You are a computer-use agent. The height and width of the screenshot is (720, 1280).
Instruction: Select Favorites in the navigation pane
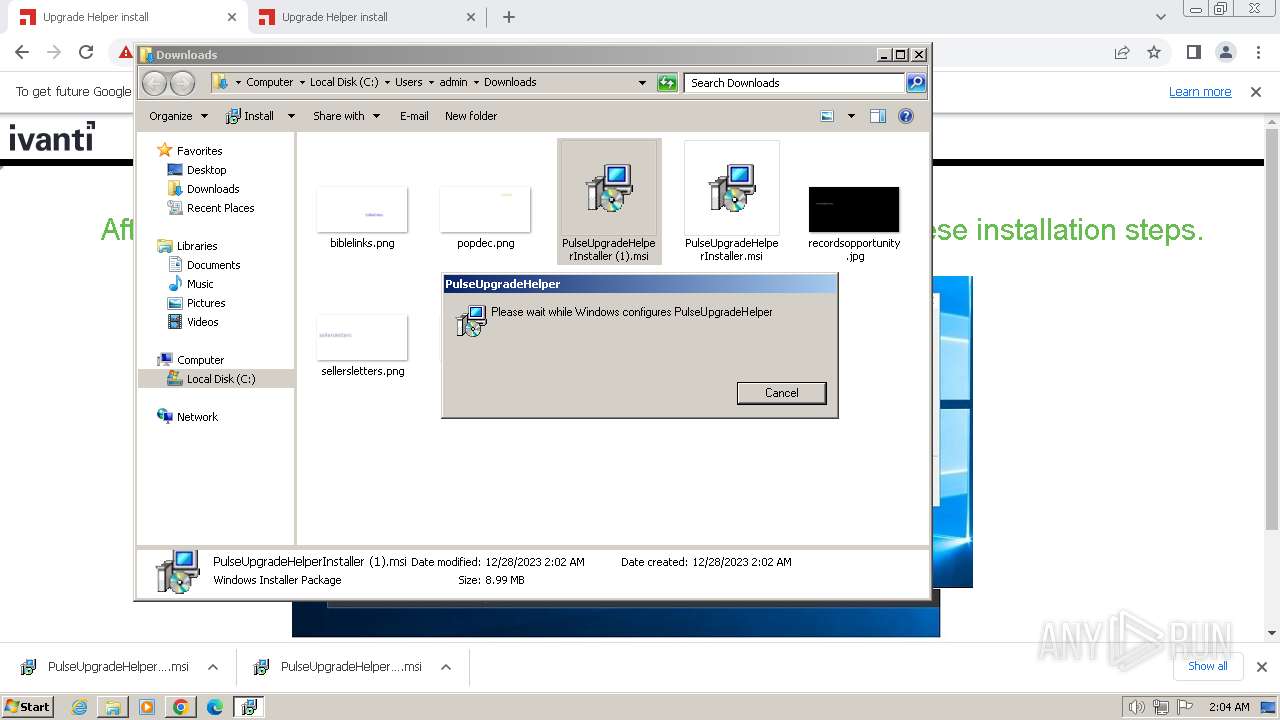200,151
